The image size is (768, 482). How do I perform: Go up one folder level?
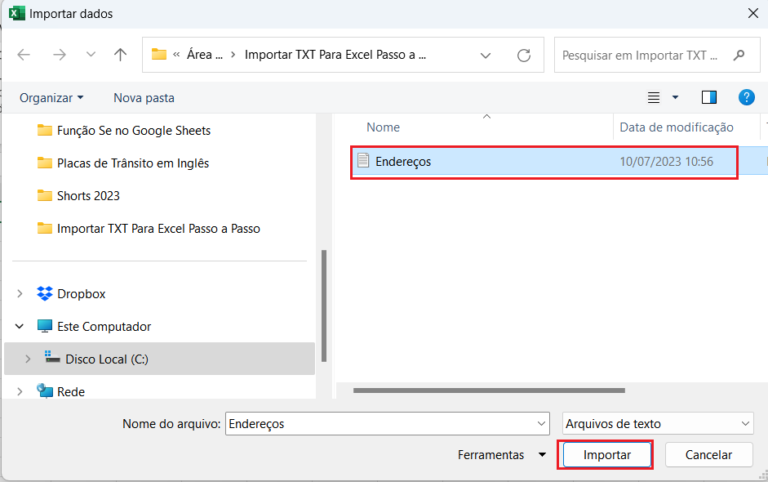120,55
